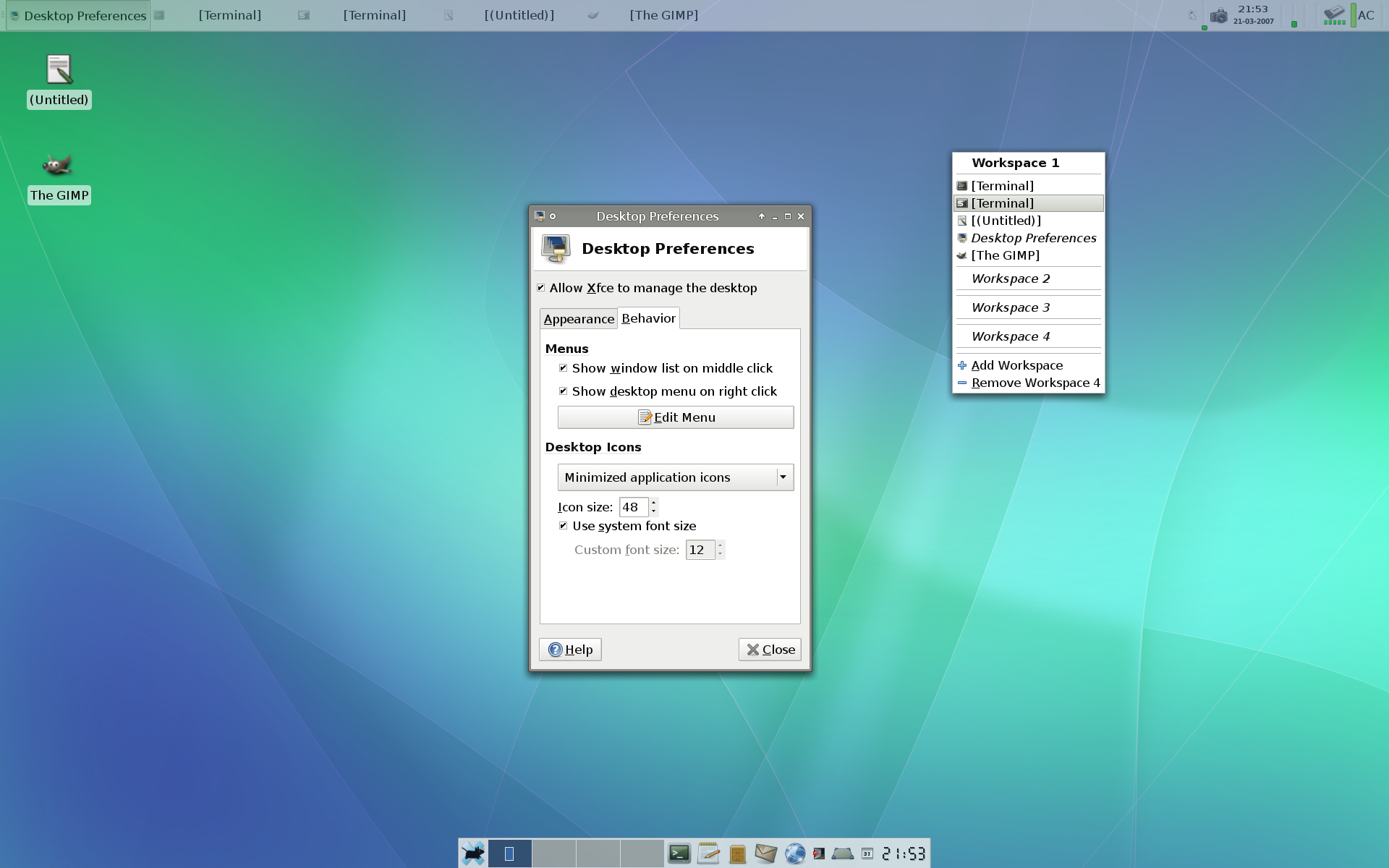Click the screenshot camera icon in top panel

click(x=1218, y=15)
